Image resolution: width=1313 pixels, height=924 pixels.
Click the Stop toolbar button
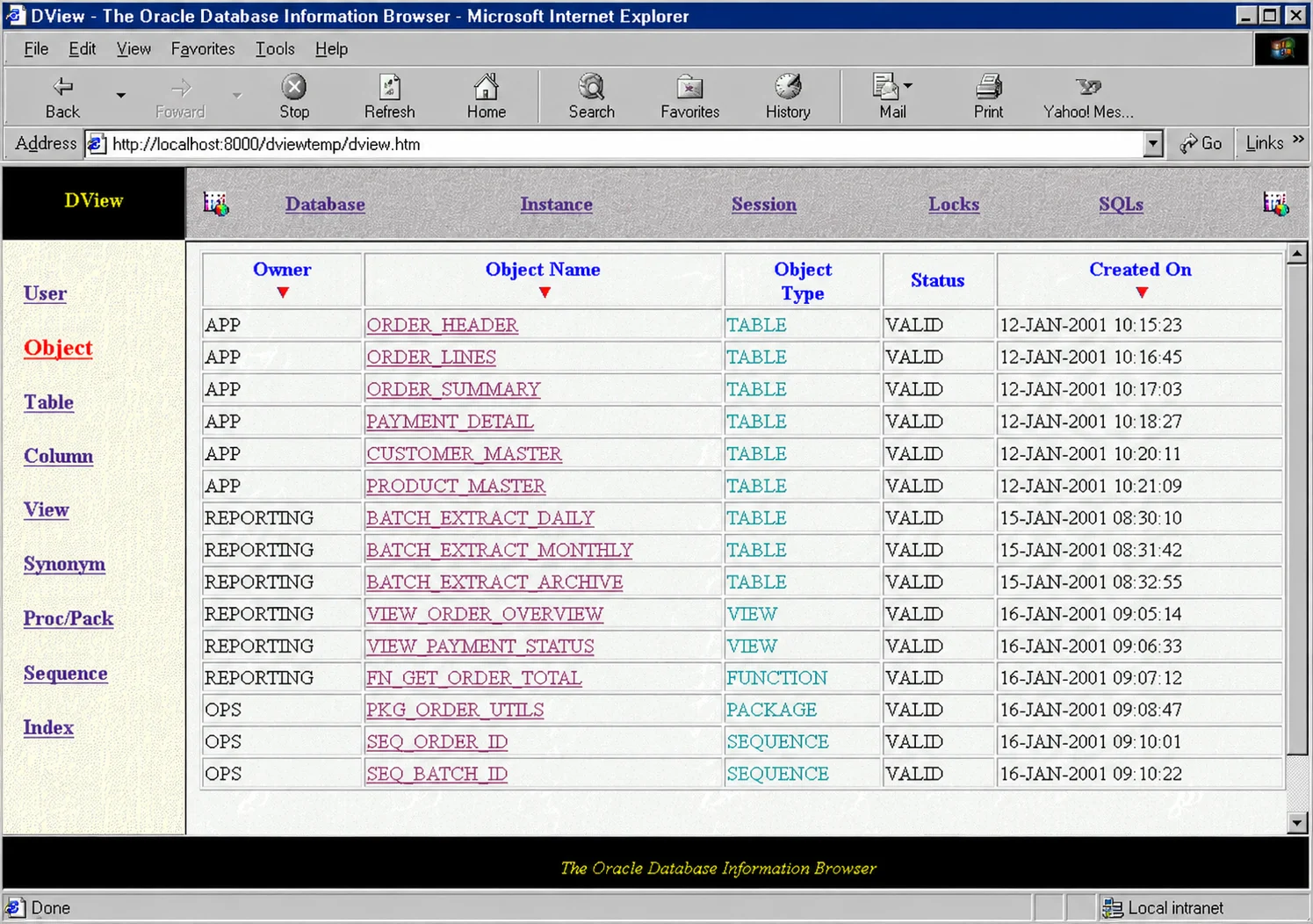pyautogui.click(x=294, y=97)
